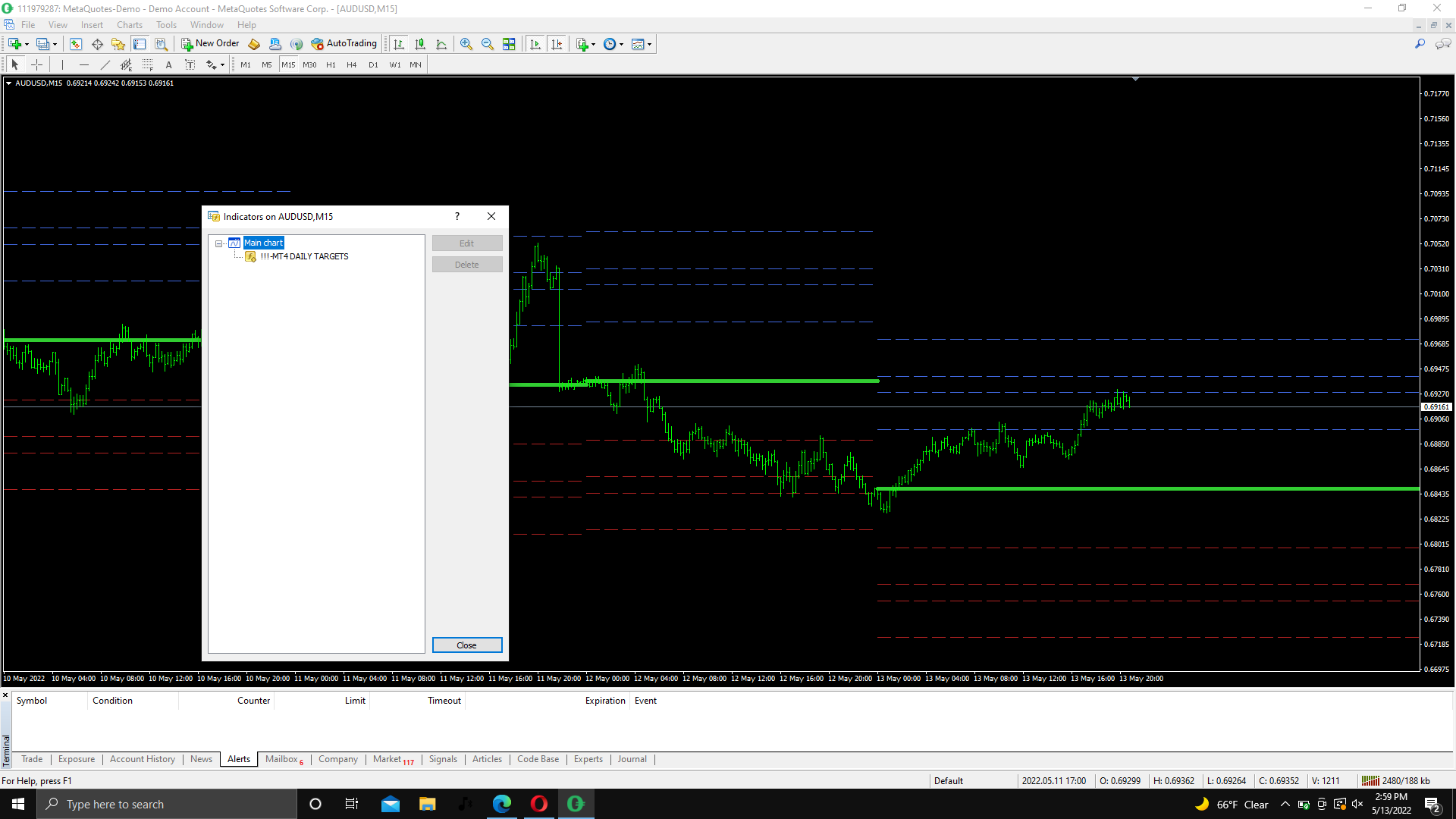Select the Crosshair cursor tool
Viewport: 1456px width, 819px height.
[36, 64]
